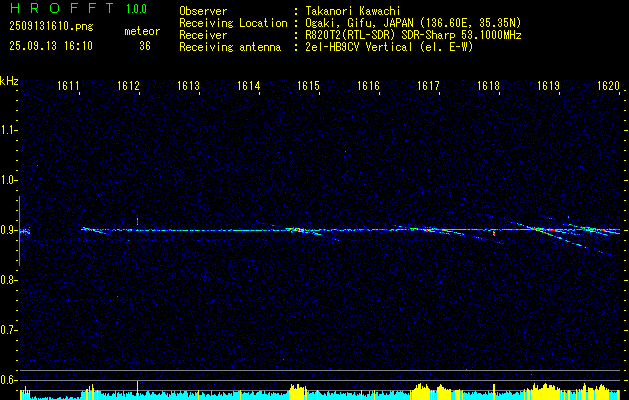
Task: Click the 1617 time marker
Action: pos(428,86)
